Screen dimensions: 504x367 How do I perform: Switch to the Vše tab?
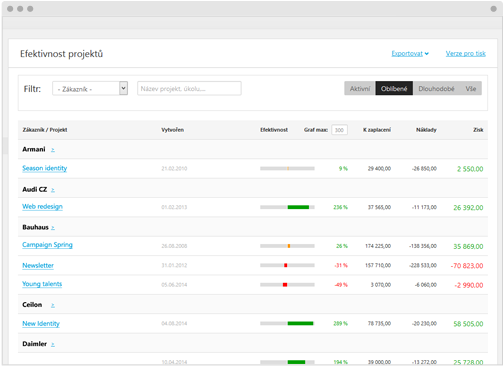[471, 89]
